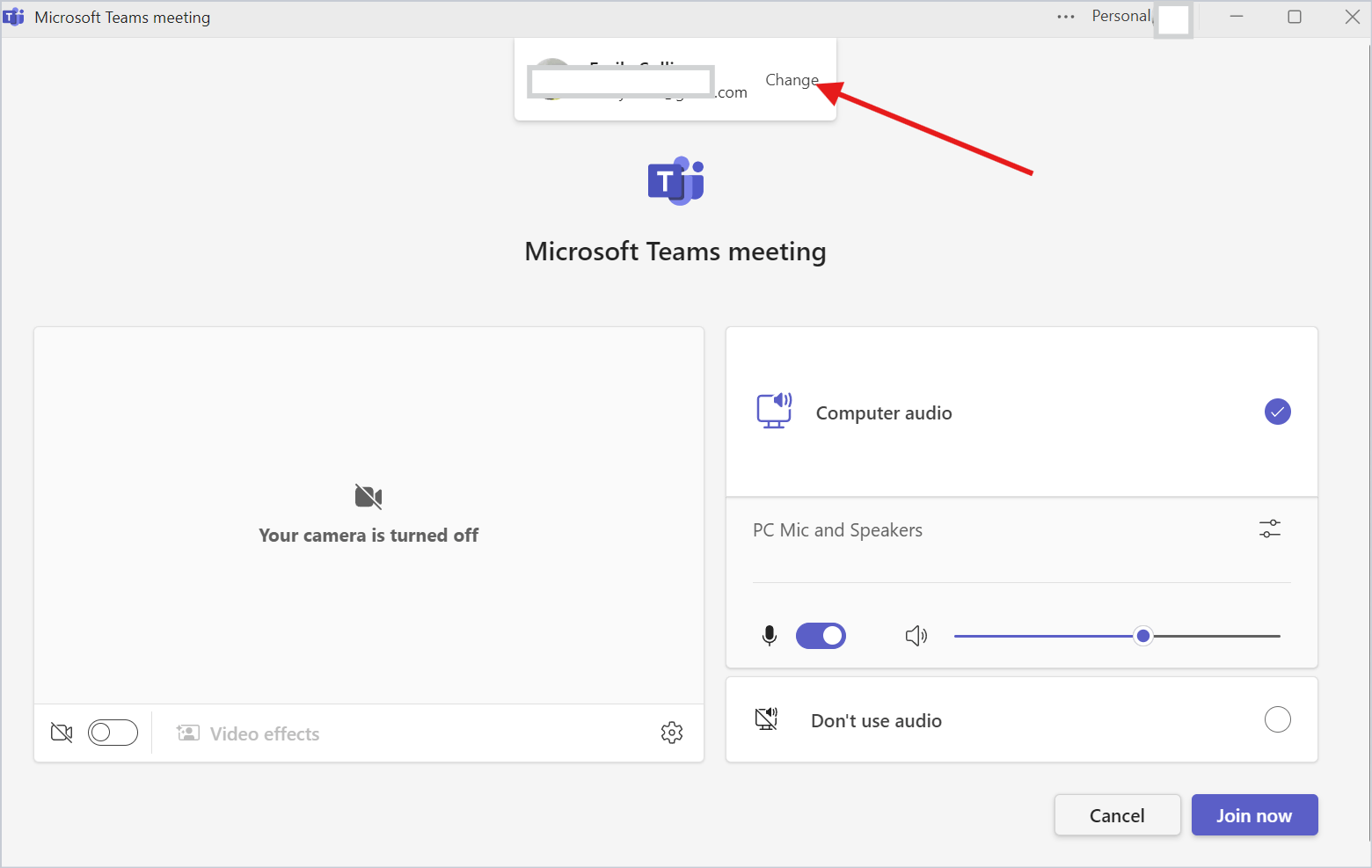Click Your camera is turned off text
This screenshot has height=868, width=1372.
pyautogui.click(x=369, y=535)
